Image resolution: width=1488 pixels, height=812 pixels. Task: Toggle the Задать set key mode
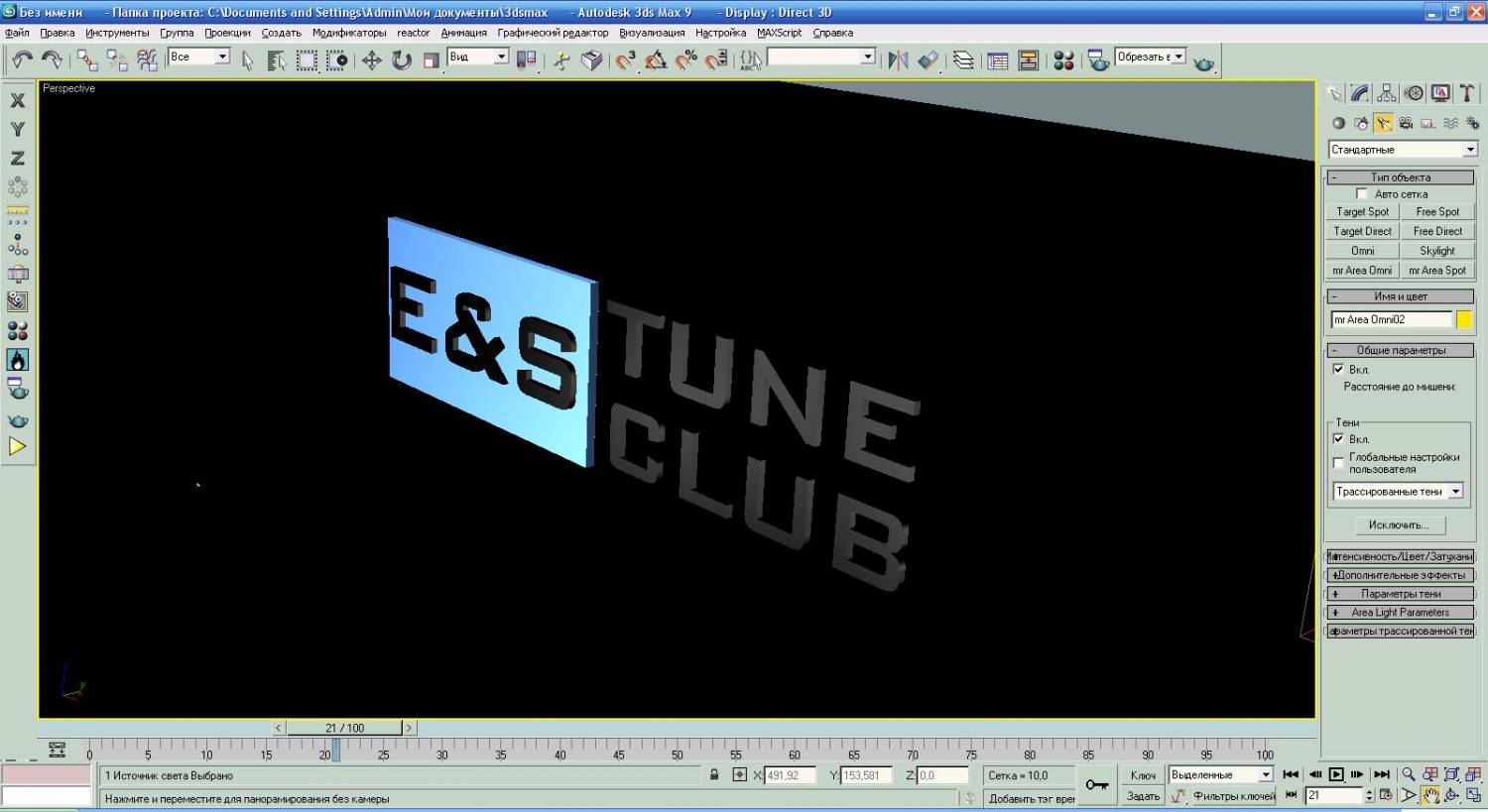click(x=1144, y=795)
